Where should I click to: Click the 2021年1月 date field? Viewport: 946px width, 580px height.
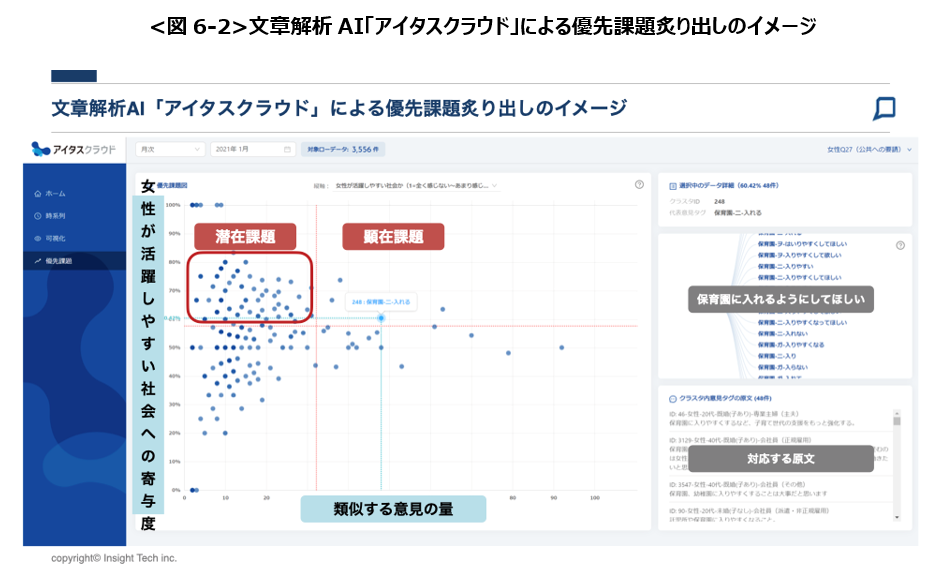(253, 149)
